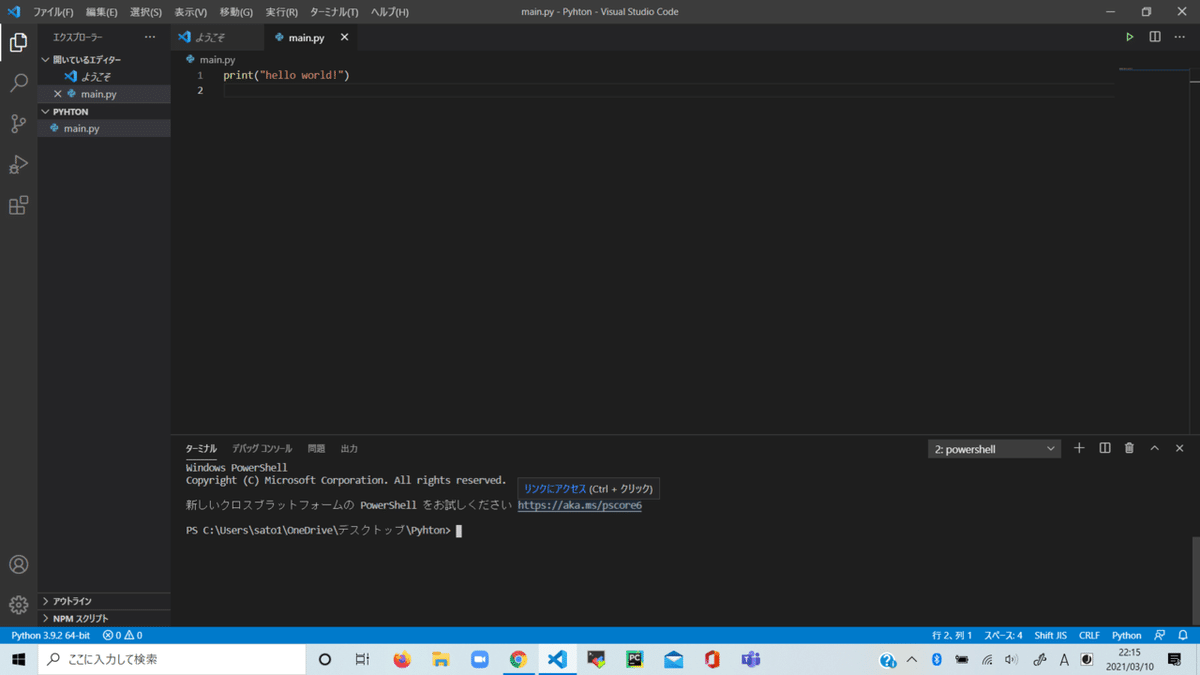Go to line via cursor position status
The height and width of the screenshot is (675, 1200).
tap(952, 635)
